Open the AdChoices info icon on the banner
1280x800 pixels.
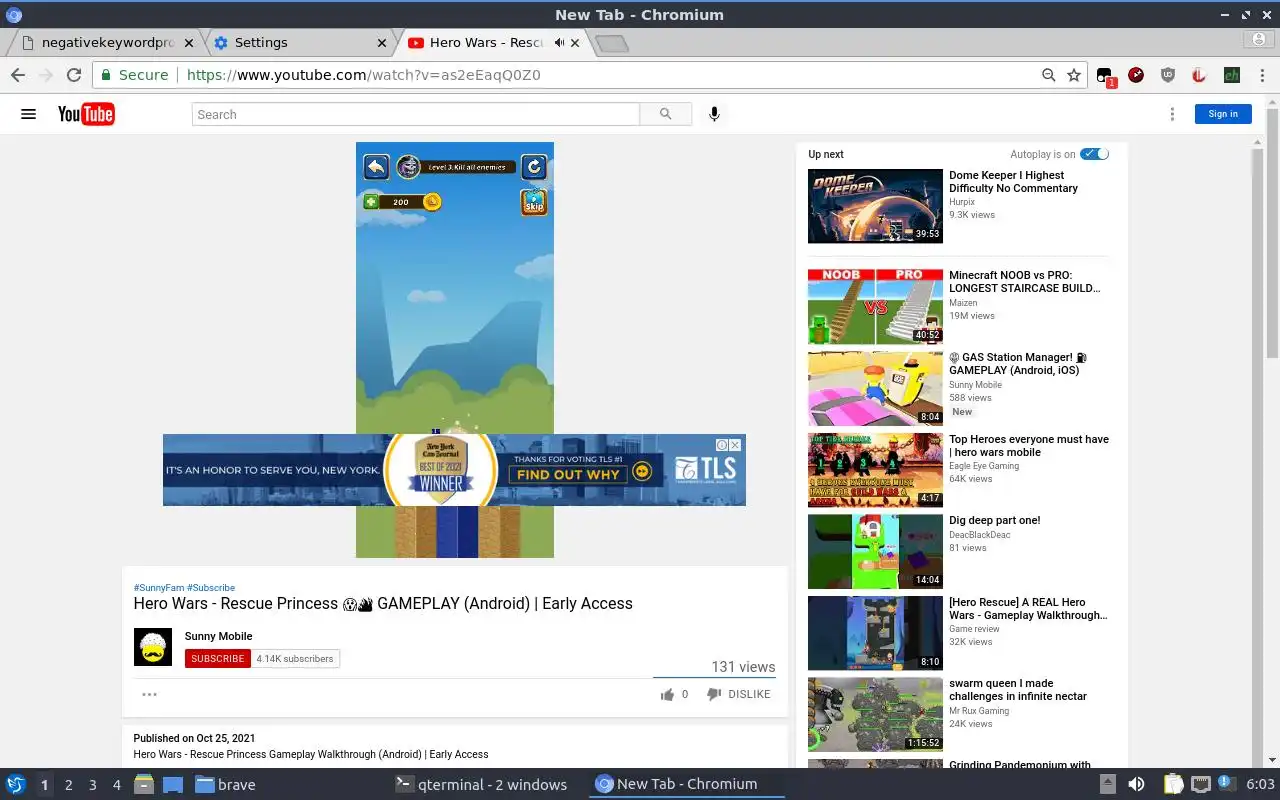click(x=721, y=445)
